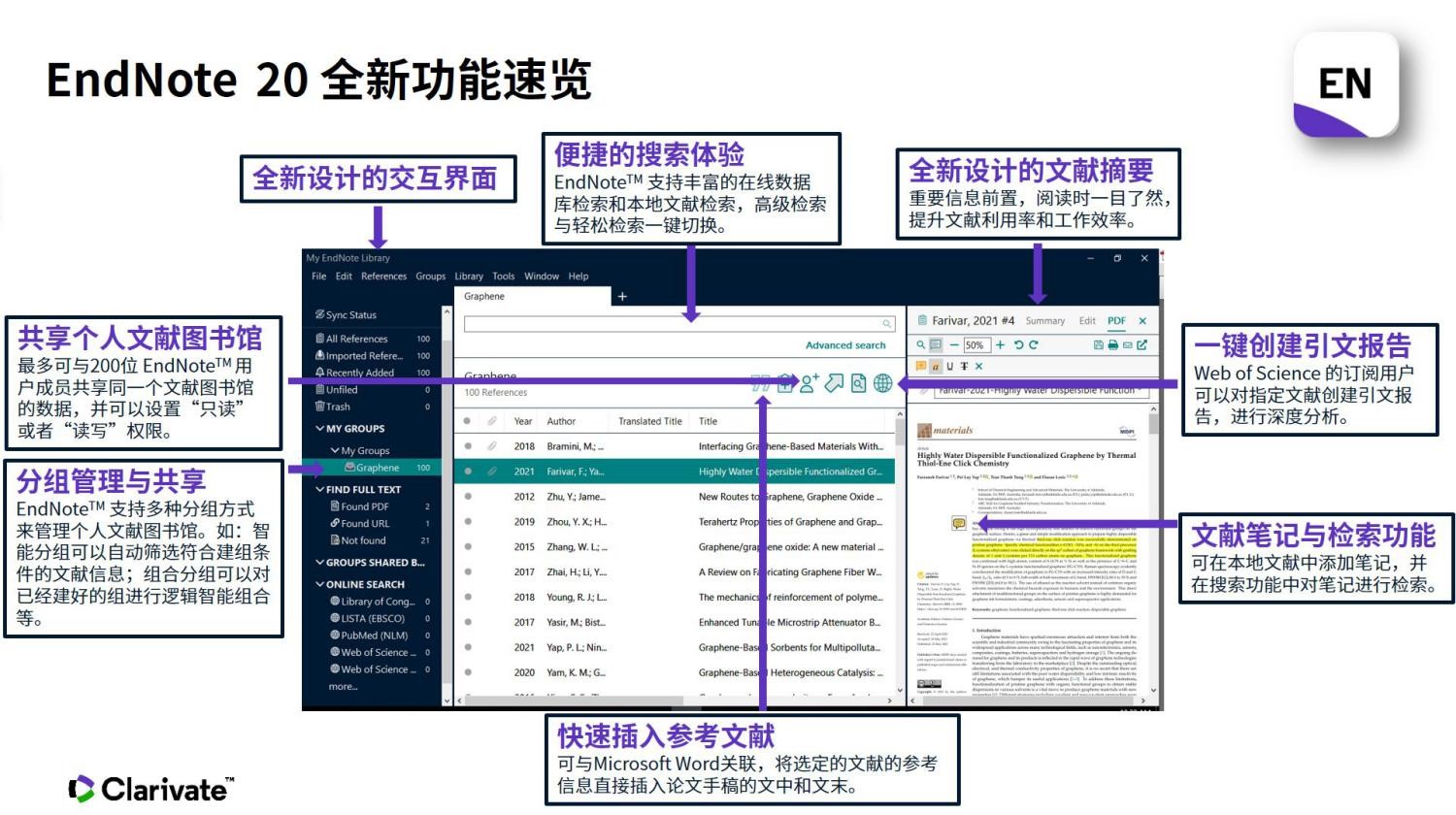Sort references by Author column header

[561, 421]
